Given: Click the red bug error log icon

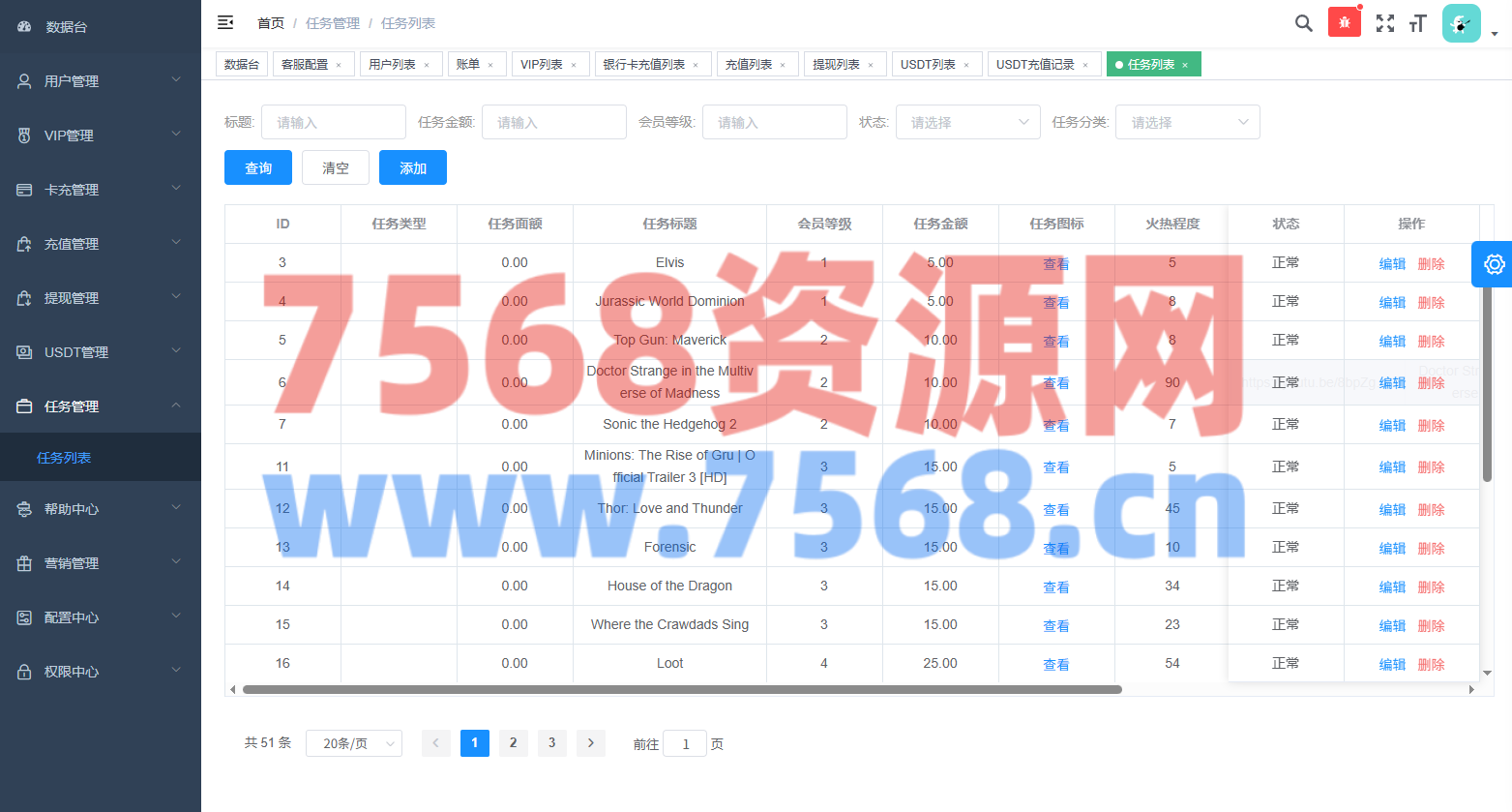Looking at the screenshot, I should click(1344, 22).
